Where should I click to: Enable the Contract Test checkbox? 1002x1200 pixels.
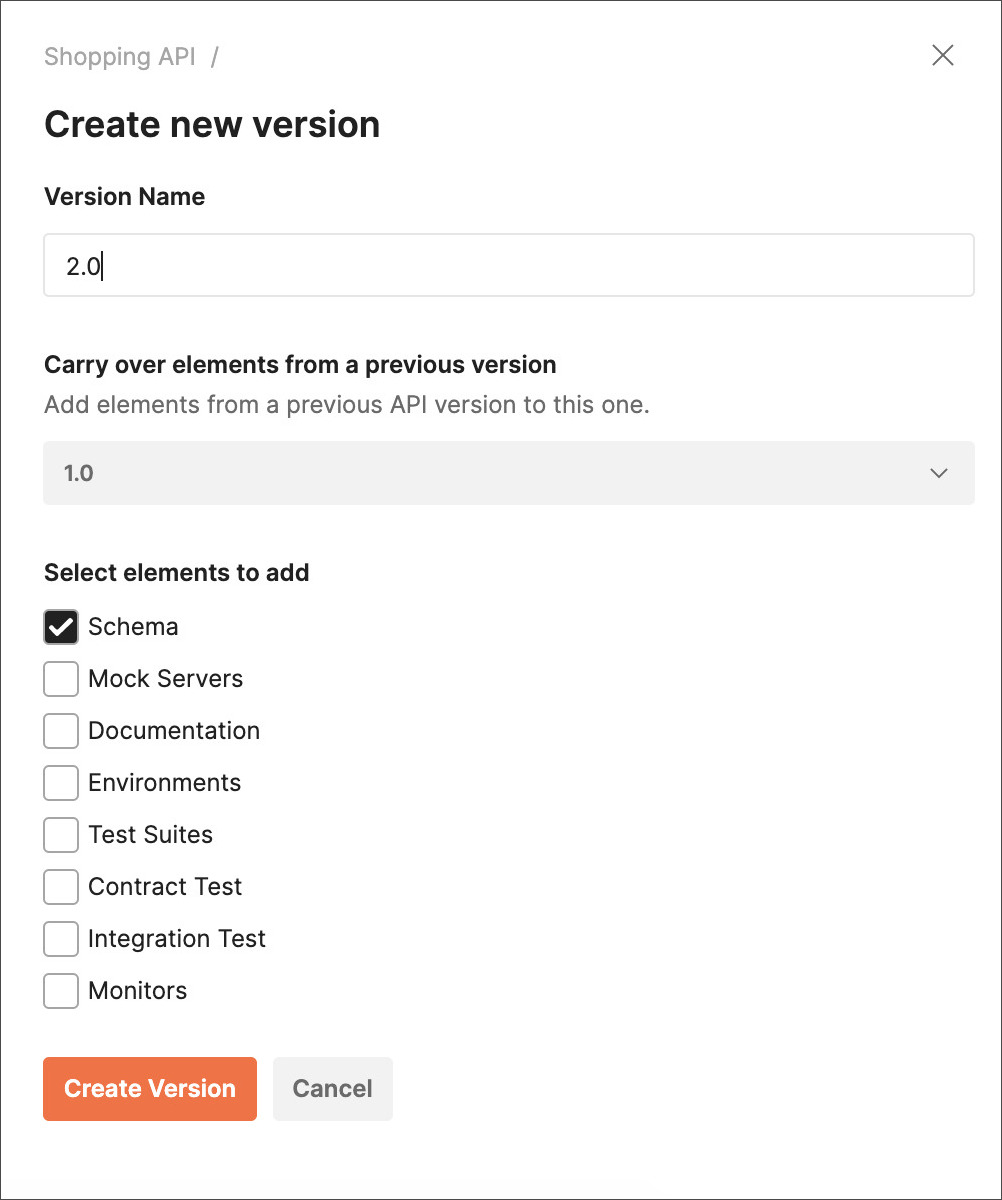[x=61, y=887]
